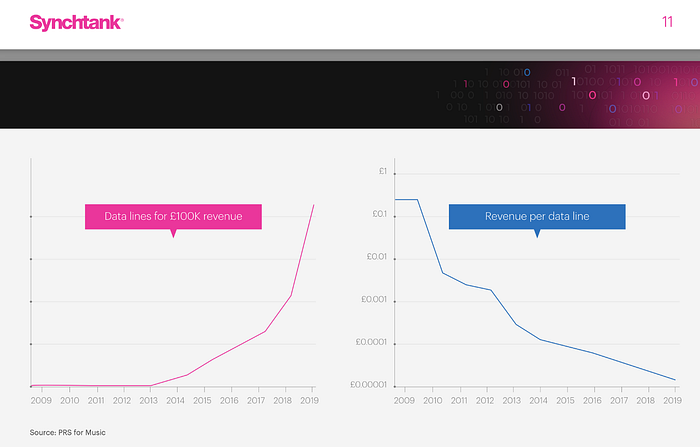Click 2019 on the Revenue per data line axis
The height and width of the screenshot is (447, 700).
672,401
